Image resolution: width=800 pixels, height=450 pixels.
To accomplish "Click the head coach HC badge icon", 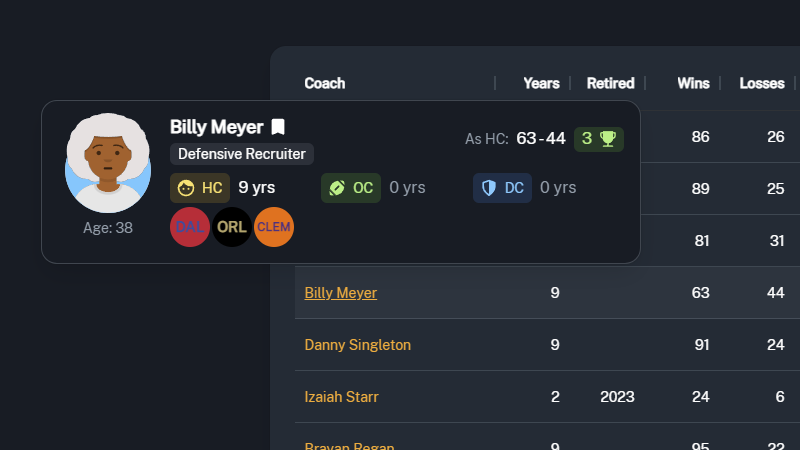I will [x=186, y=187].
